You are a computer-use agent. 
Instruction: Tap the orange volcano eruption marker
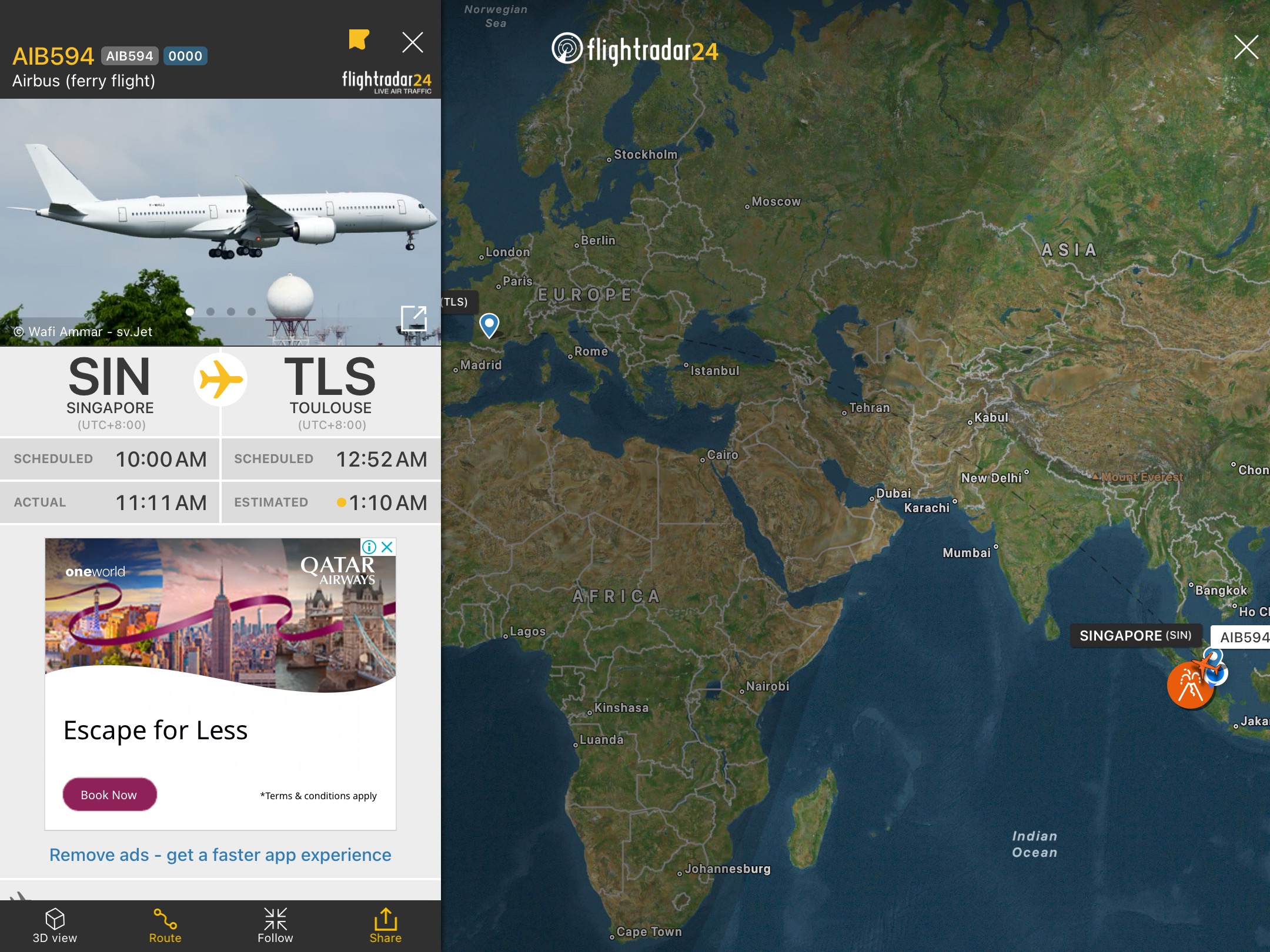[x=1191, y=685]
